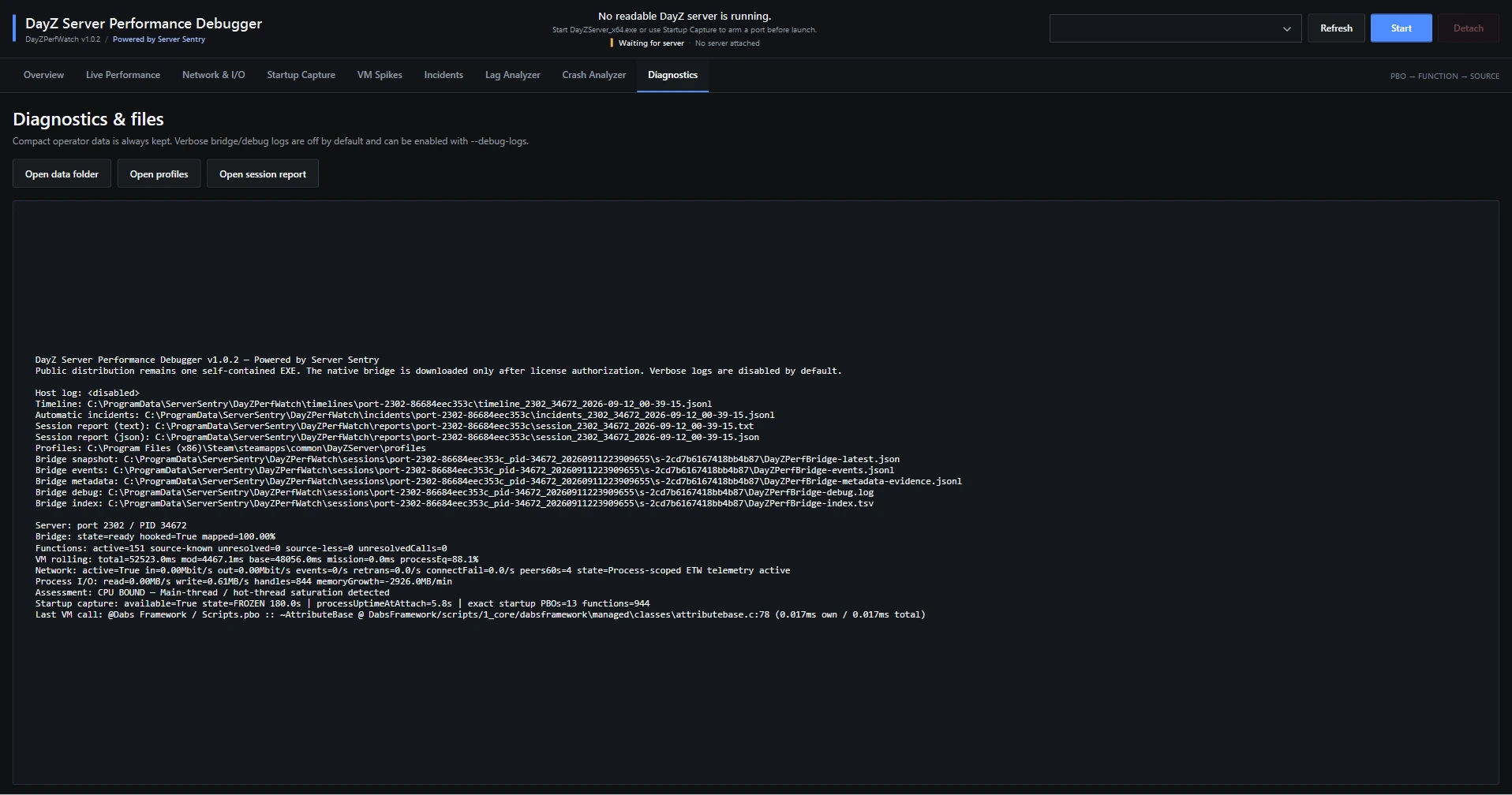Click the 'Host log: <disabled>' line

87,393
